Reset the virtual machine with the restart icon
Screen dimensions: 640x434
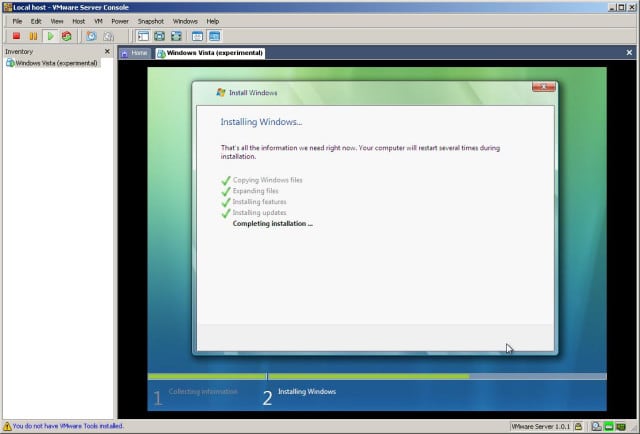[67, 36]
